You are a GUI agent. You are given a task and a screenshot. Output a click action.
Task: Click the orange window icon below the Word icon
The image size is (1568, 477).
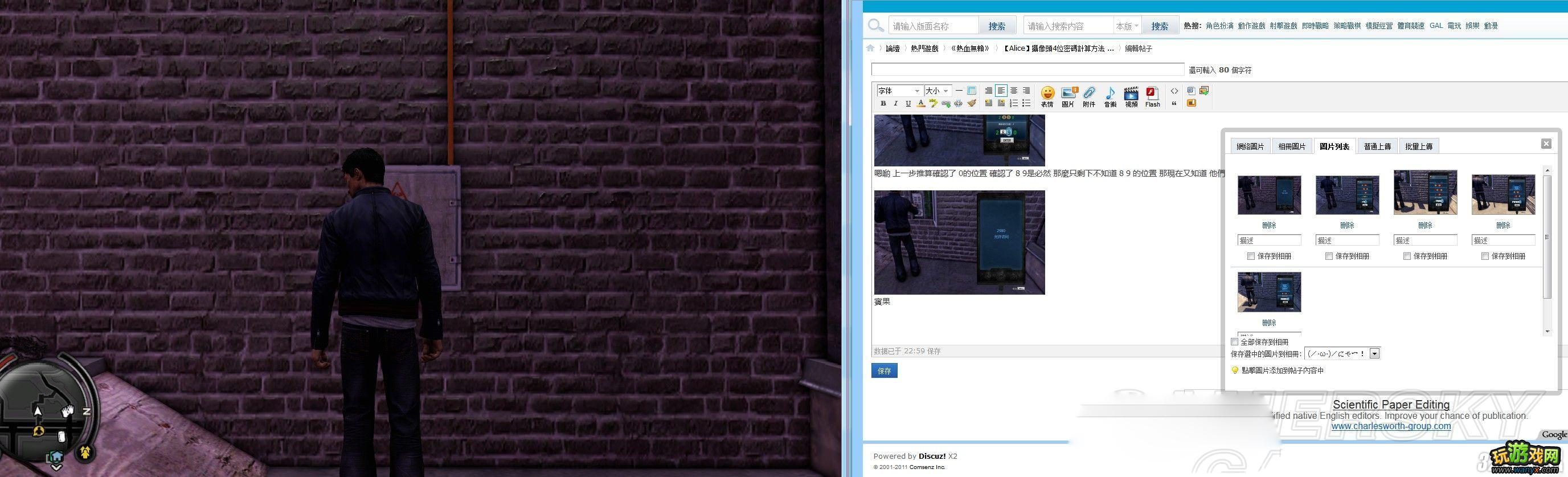pyautogui.click(x=1191, y=103)
